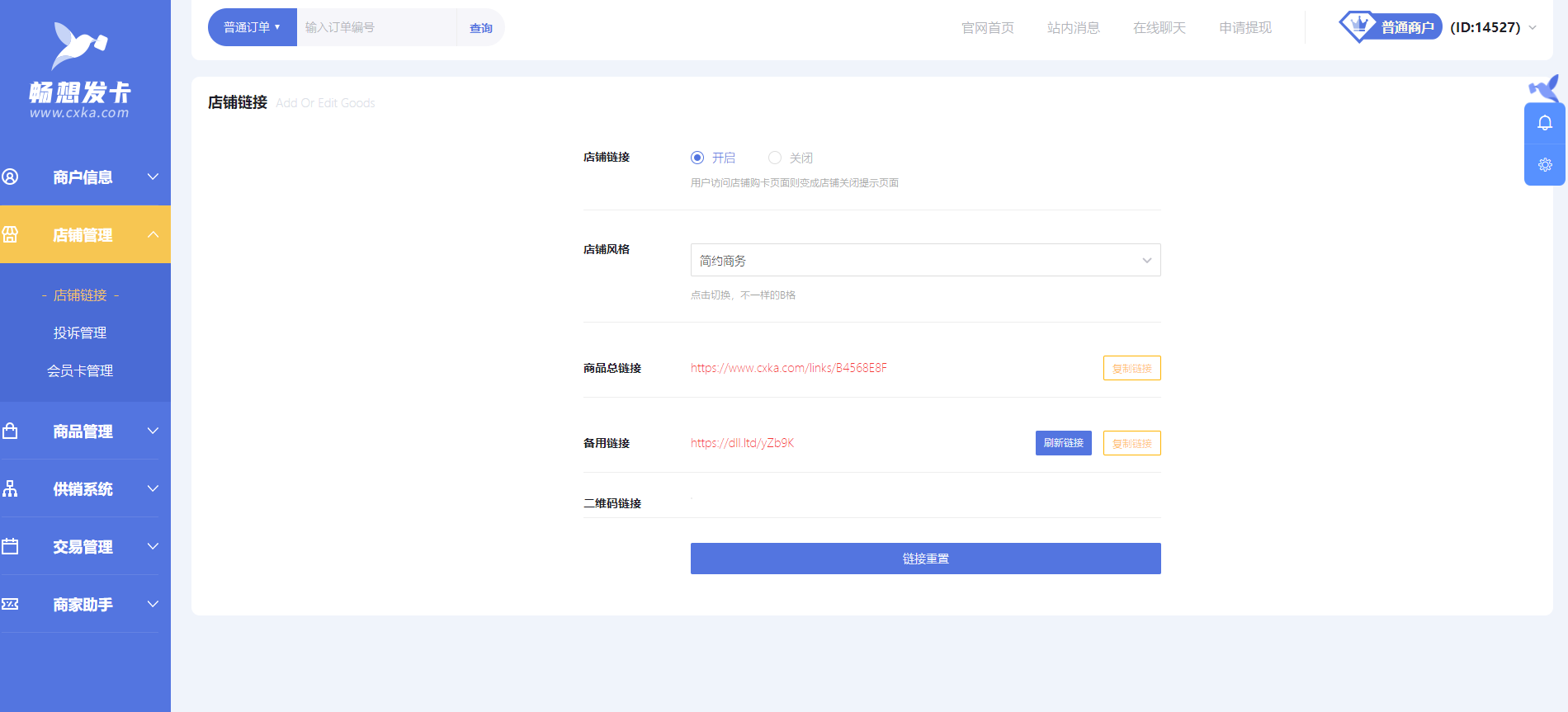Viewport: 1568px width, 712px height.
Task: Collapse the 店铺管理 menu section
Action: pos(153,234)
